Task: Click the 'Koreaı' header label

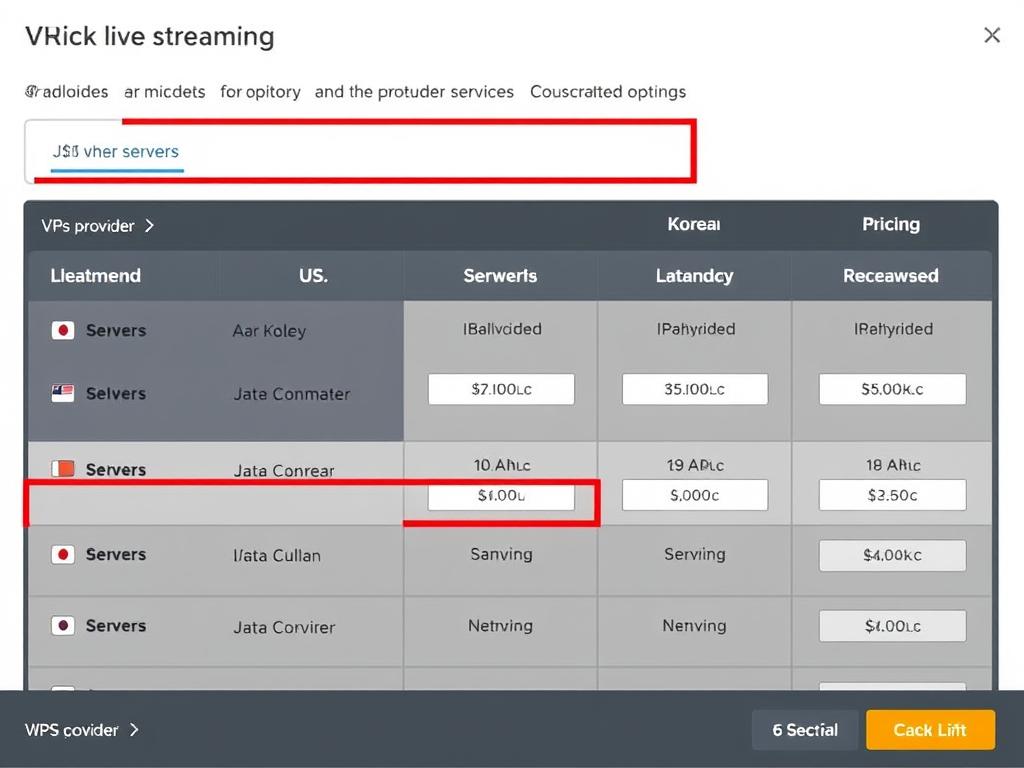Action: pyautogui.click(x=694, y=225)
